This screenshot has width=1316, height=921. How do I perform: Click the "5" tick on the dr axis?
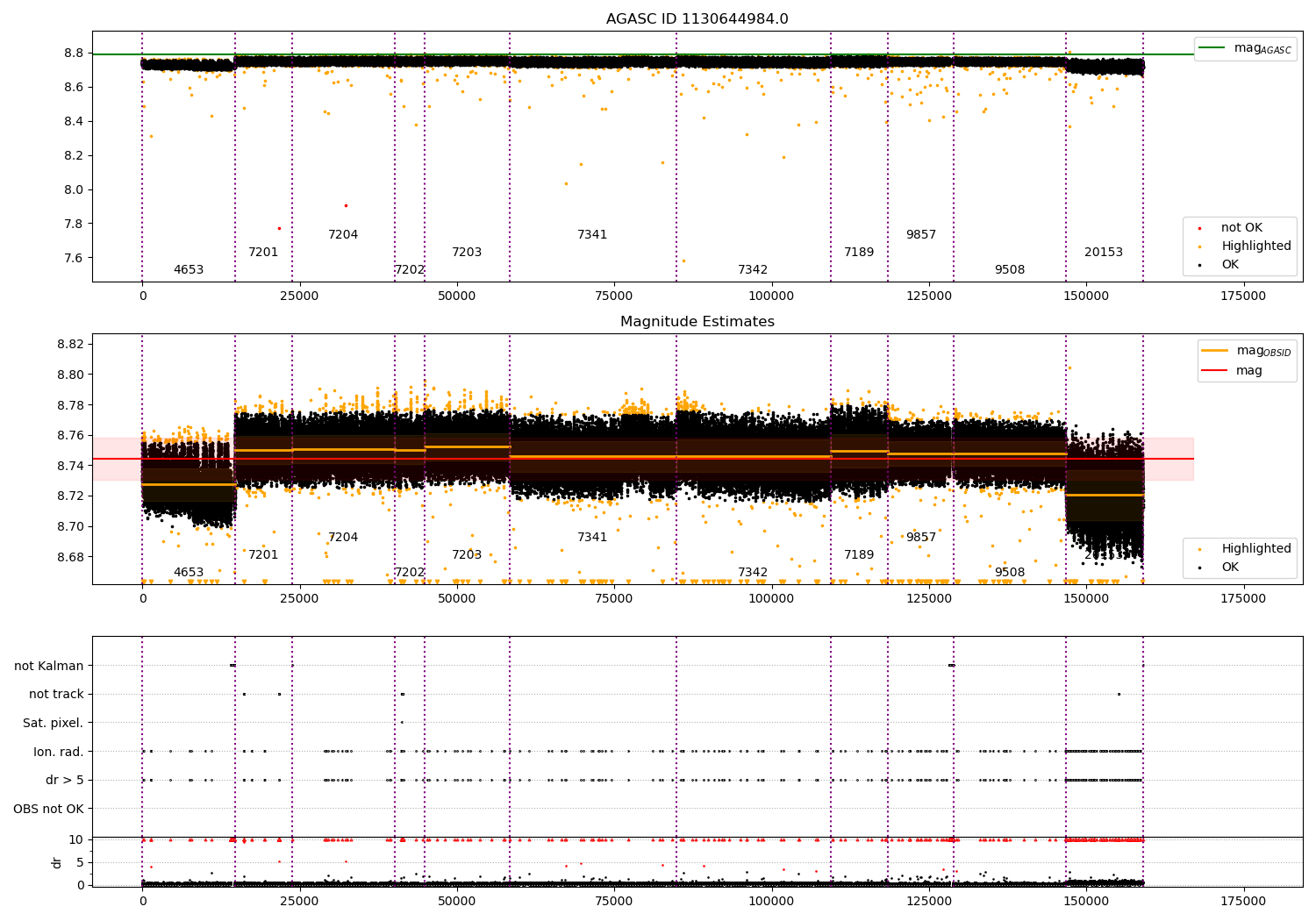81,862
